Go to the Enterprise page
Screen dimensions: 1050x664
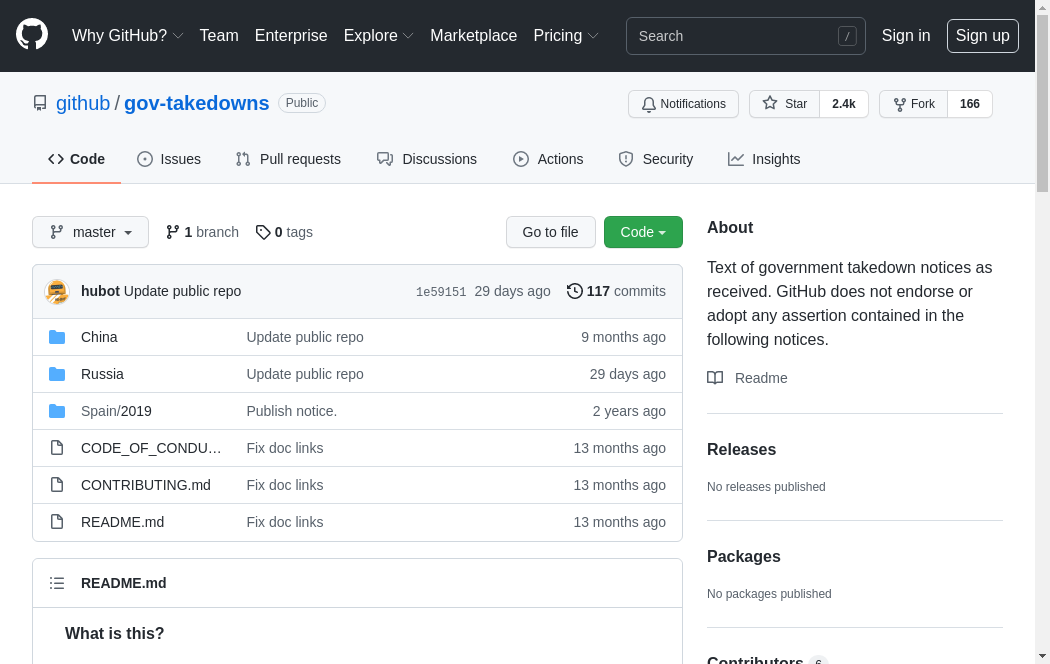point(291,35)
